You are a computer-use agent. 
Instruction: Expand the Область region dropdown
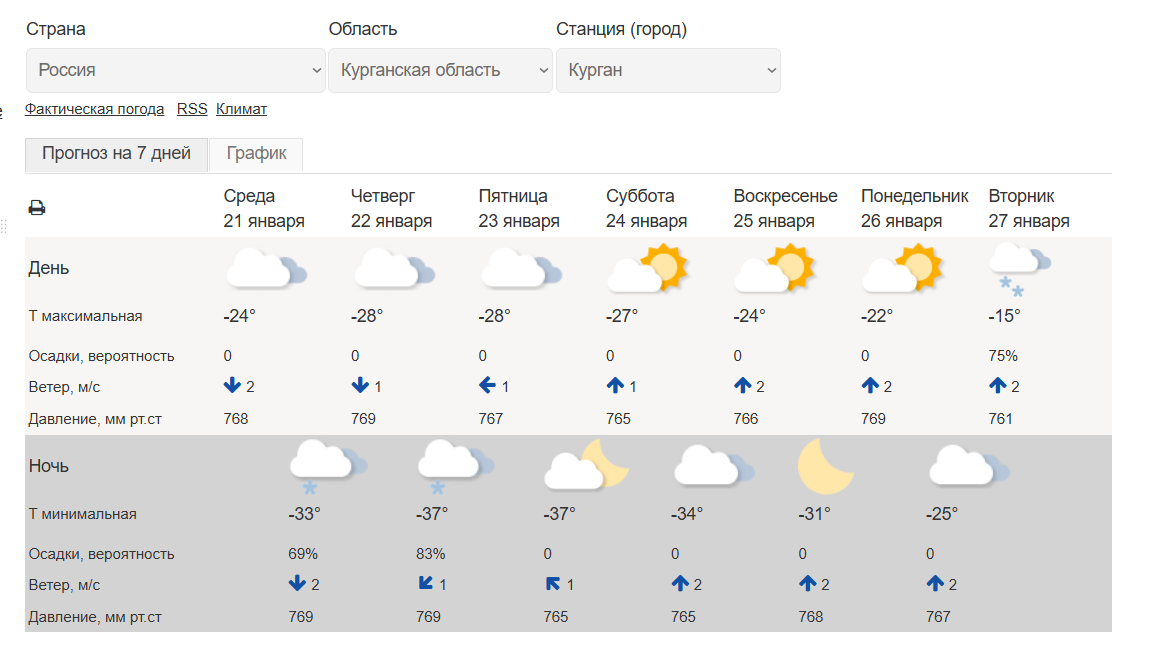pyautogui.click(x=440, y=71)
